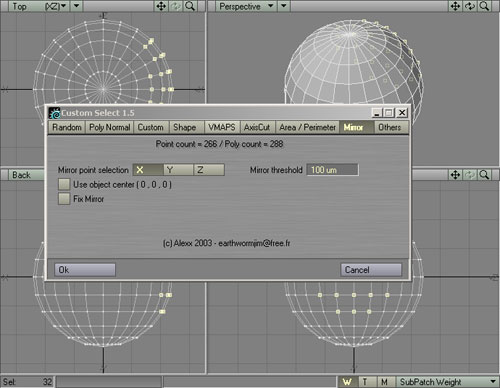Click the rotate icon in Perspective viewport
Viewport: 500px width, 388px height.
[470, 6]
